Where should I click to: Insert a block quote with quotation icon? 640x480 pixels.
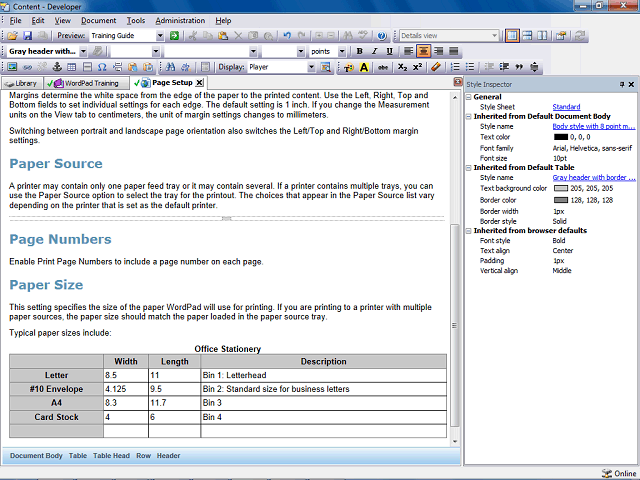point(519,67)
